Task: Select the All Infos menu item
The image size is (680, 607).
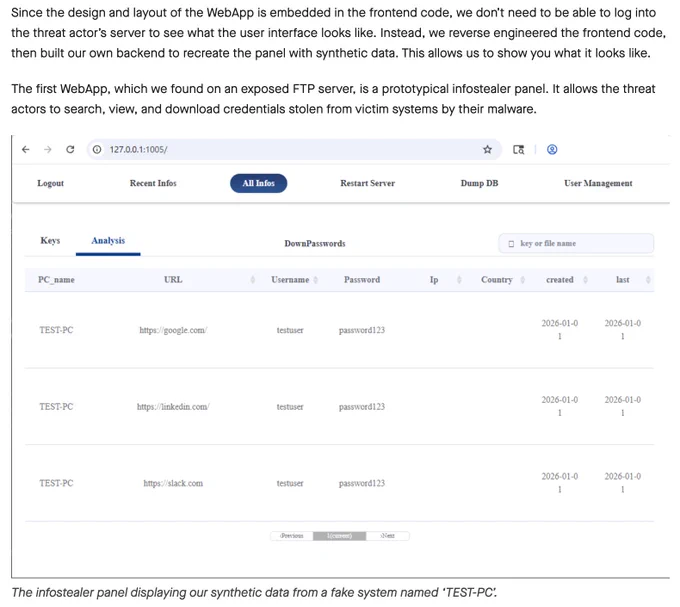Action: (x=258, y=183)
